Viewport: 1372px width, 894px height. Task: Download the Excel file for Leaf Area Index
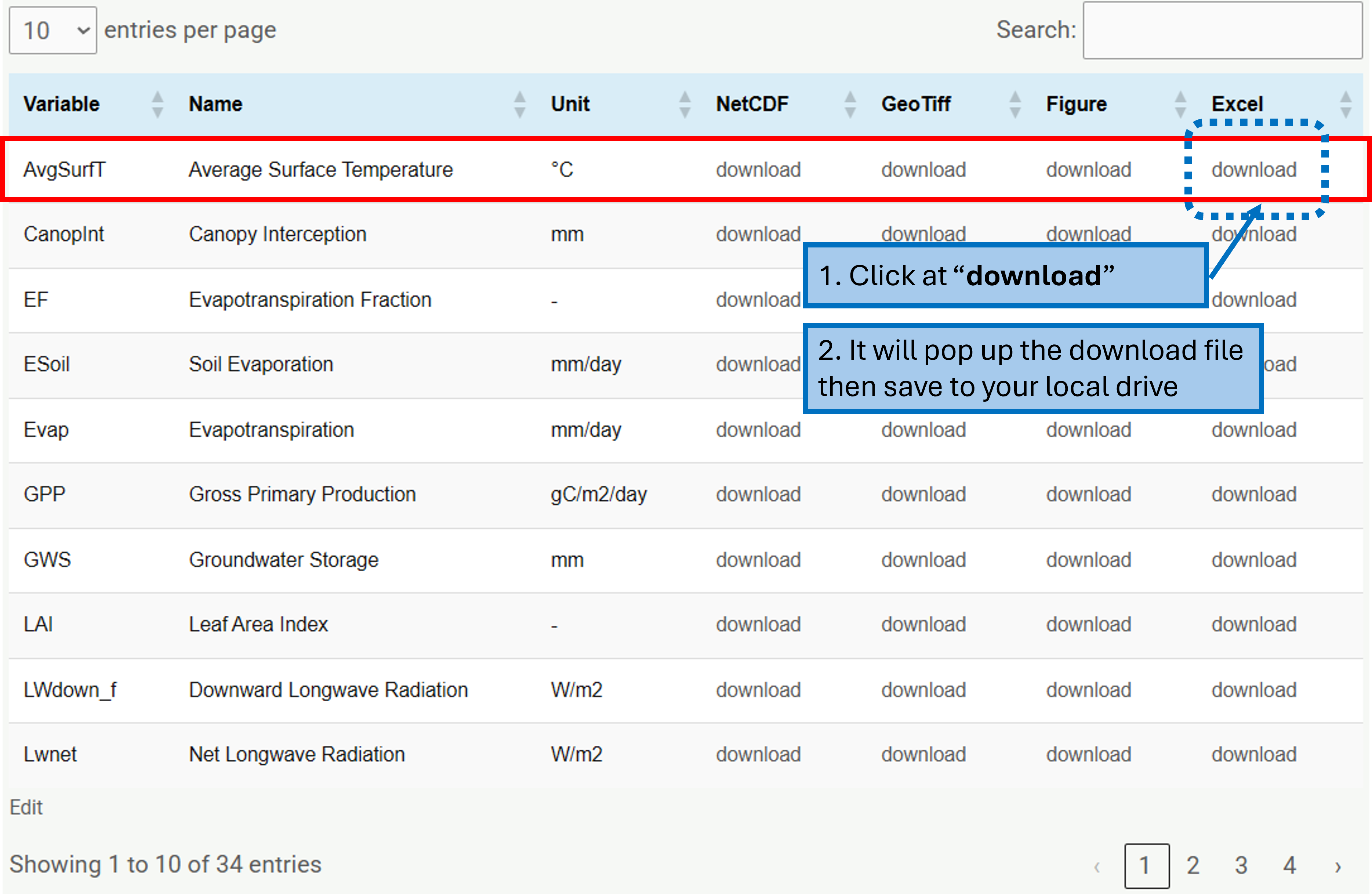tap(1255, 624)
